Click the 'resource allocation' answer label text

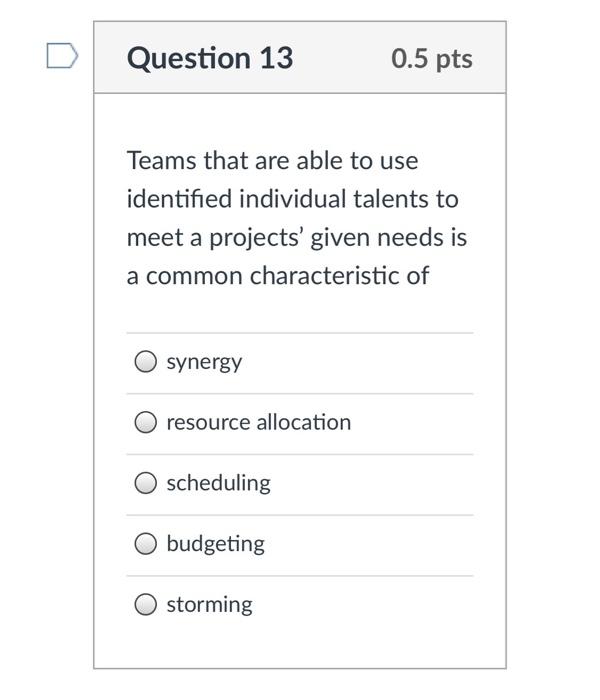click(258, 422)
